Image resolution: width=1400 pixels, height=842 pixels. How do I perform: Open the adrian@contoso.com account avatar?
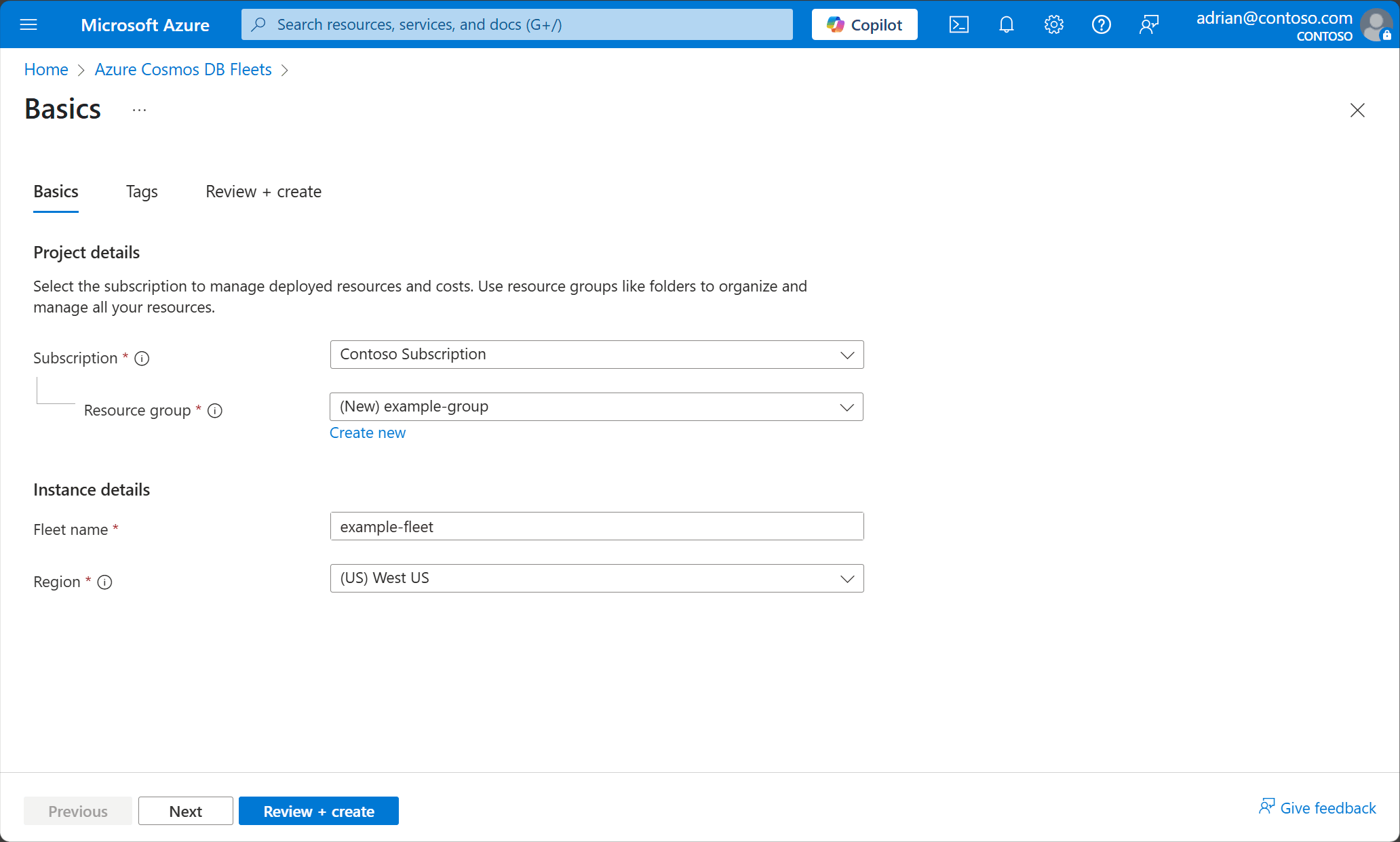pos(1376,24)
